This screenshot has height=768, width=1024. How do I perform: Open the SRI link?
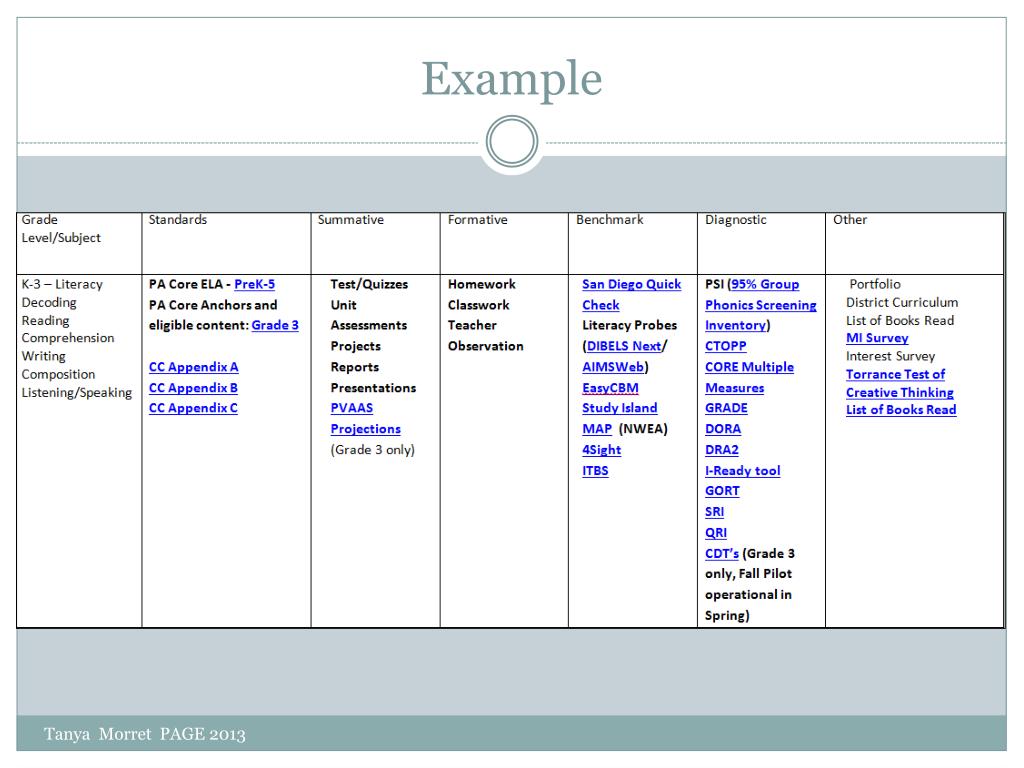[714, 512]
